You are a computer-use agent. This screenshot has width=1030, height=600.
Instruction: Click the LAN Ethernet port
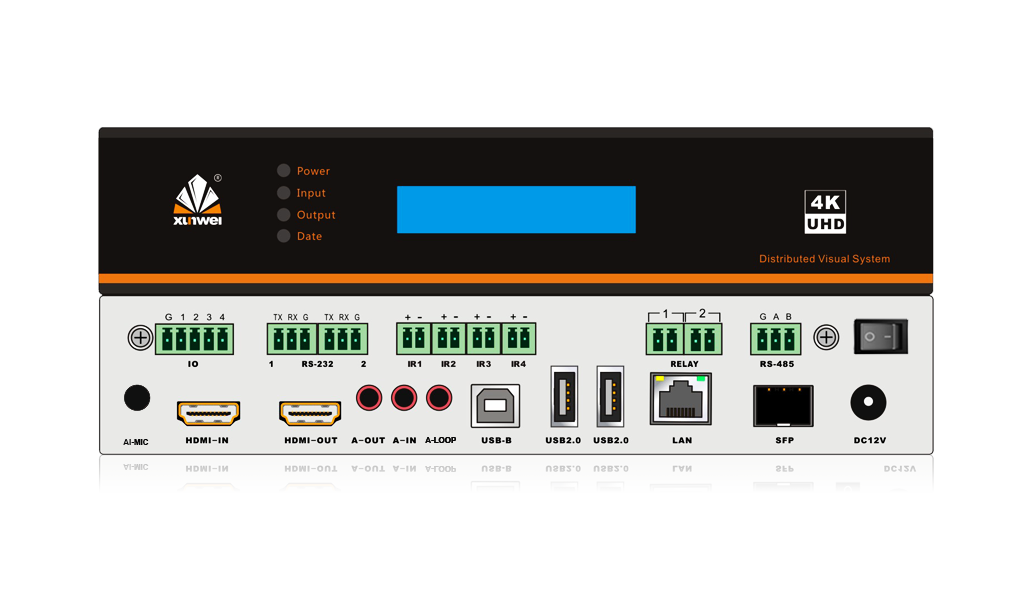tap(682, 400)
